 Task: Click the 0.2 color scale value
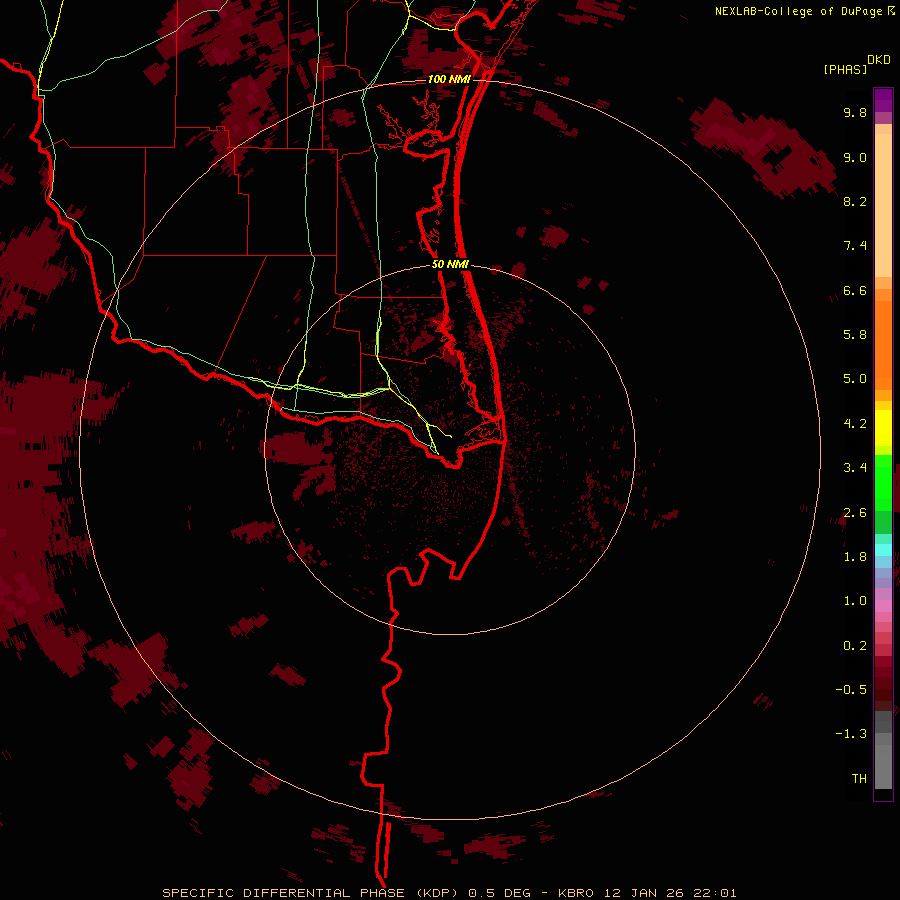[855, 646]
